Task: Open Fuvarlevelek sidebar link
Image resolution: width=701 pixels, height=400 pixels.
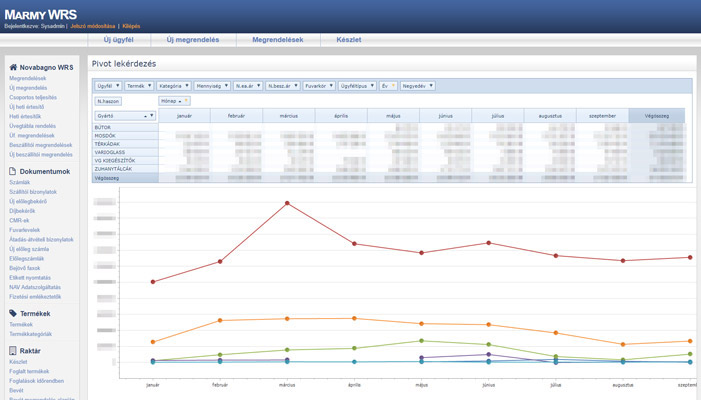Action: click(x=25, y=230)
